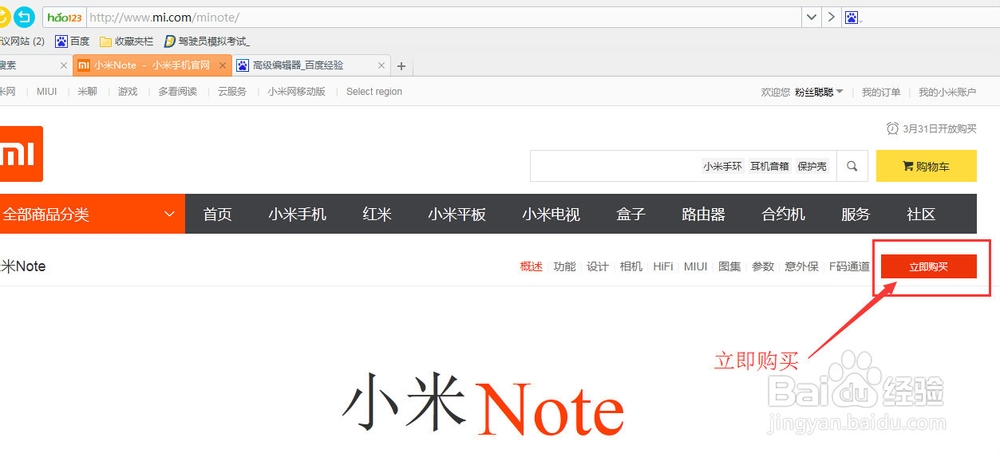Click the Select region link
This screenshot has height=457, width=1000.
coord(374,92)
